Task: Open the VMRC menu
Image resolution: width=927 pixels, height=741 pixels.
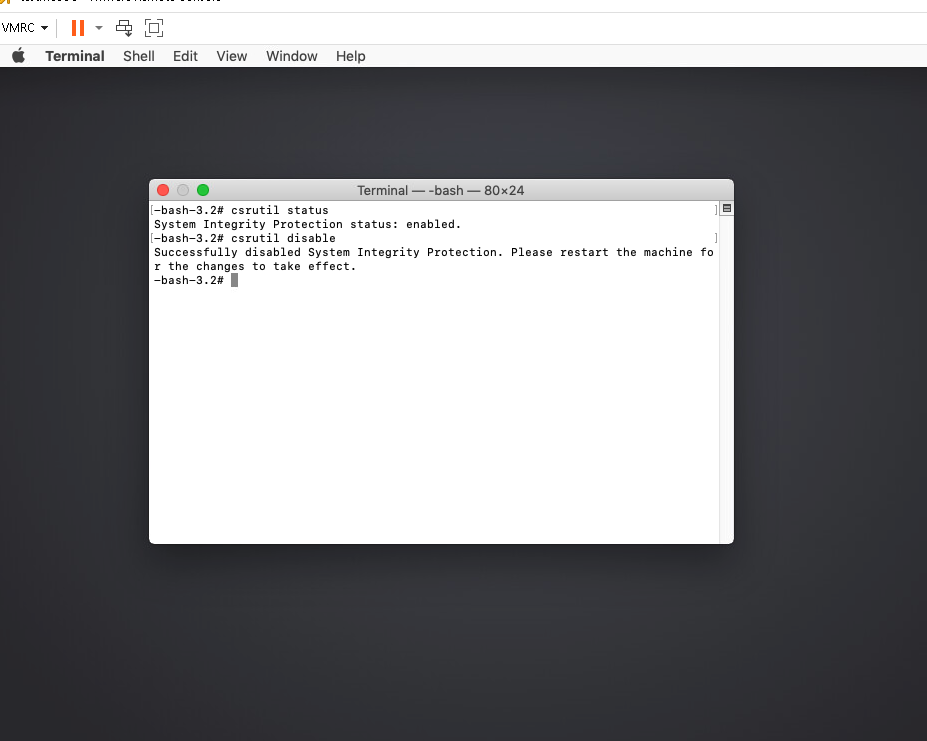Action: click(x=18, y=27)
